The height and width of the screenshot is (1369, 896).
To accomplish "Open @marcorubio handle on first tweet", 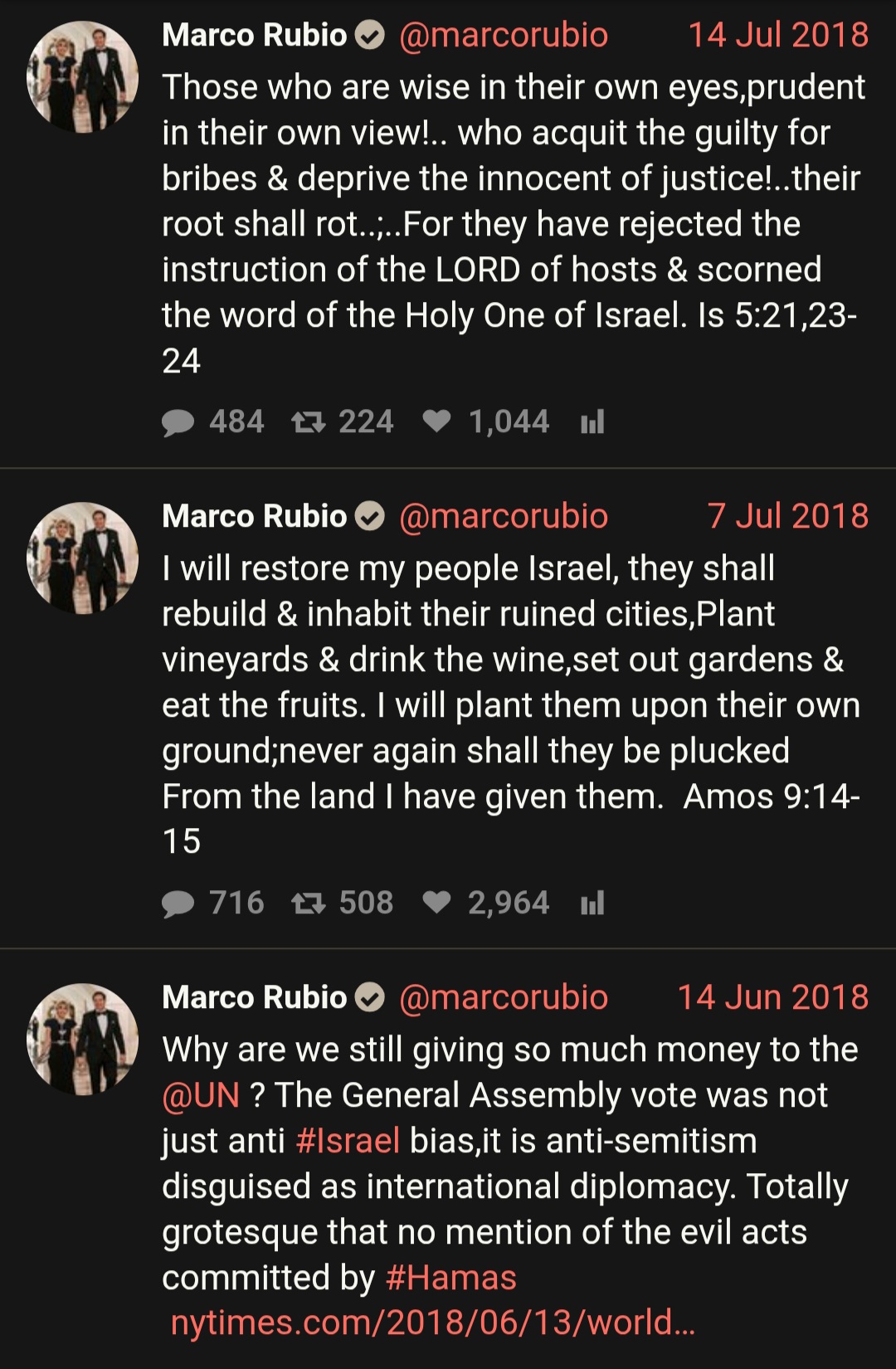I will (x=504, y=35).
